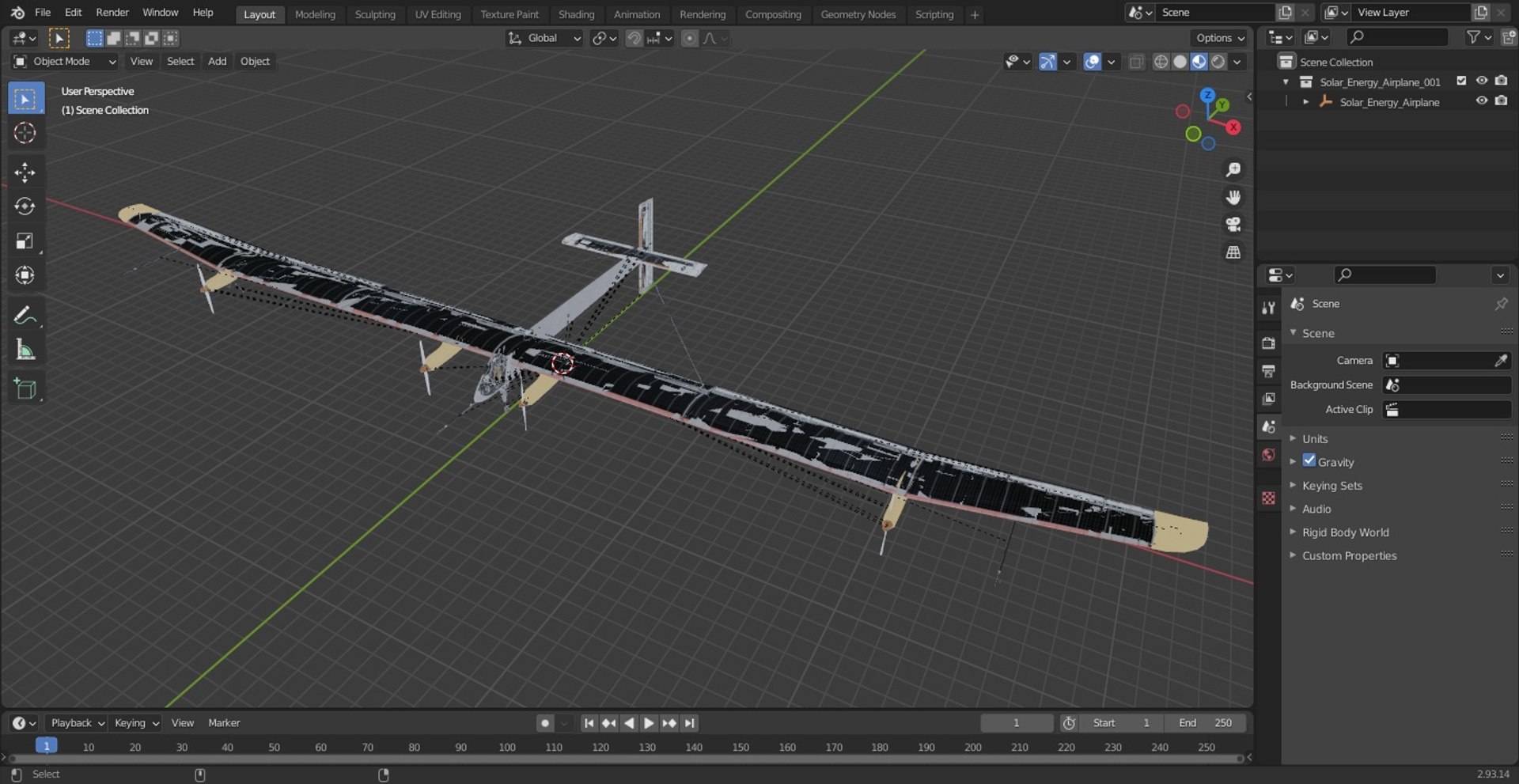Image resolution: width=1519 pixels, height=784 pixels.
Task: Click the Keying button in the timeline
Action: (x=136, y=723)
